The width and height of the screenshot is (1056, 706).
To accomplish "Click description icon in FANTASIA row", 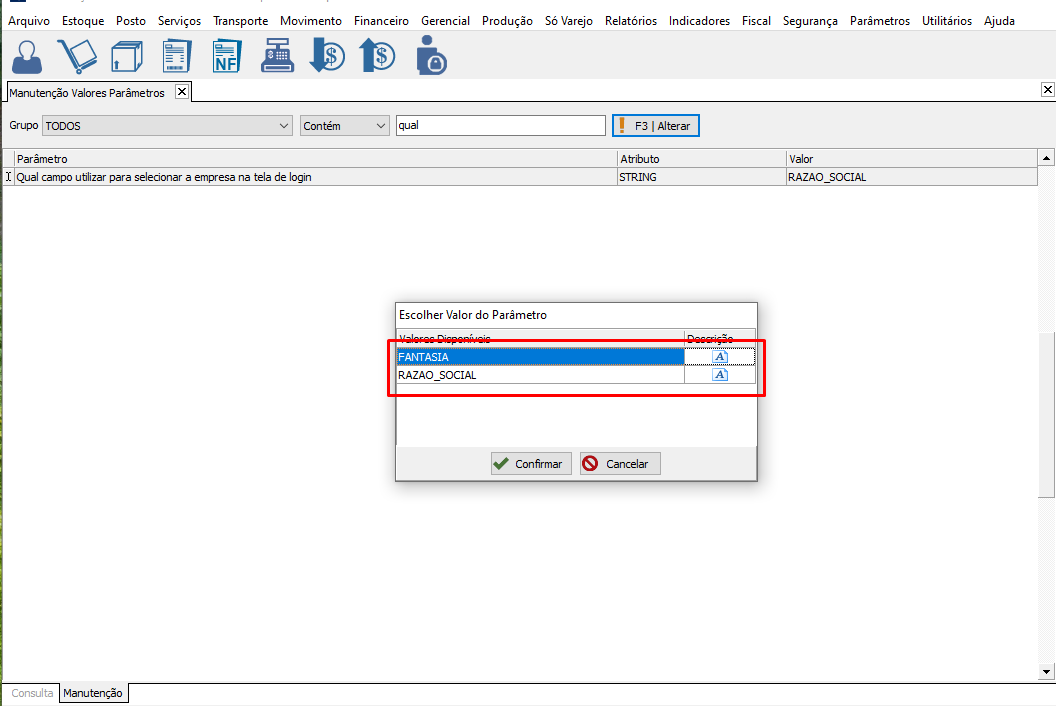I will click(720, 357).
